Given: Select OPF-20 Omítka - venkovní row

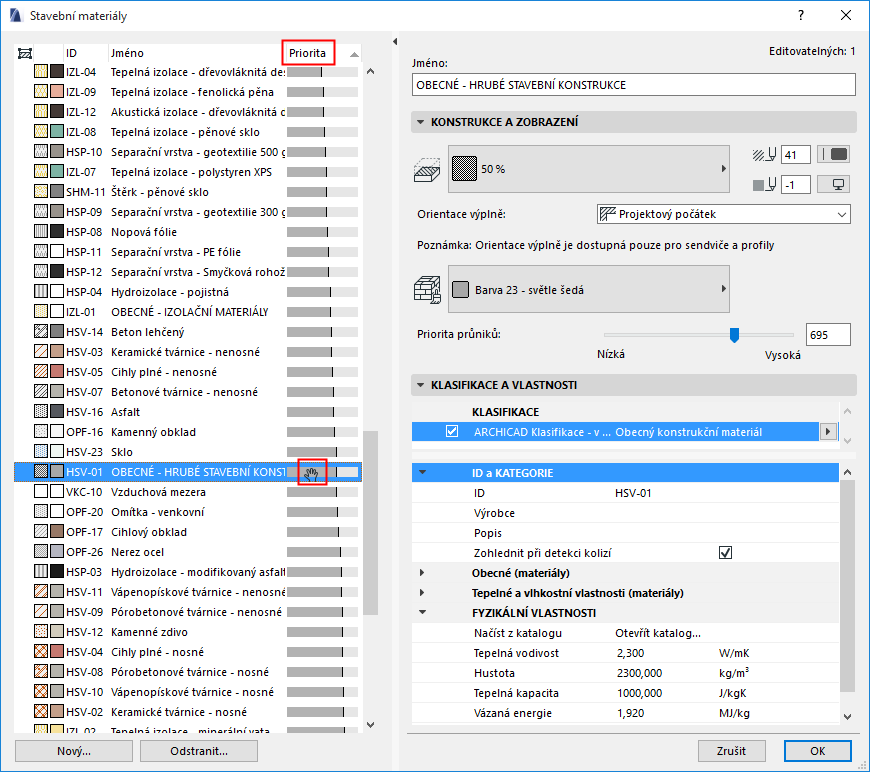Looking at the screenshot, I should click(x=188, y=512).
